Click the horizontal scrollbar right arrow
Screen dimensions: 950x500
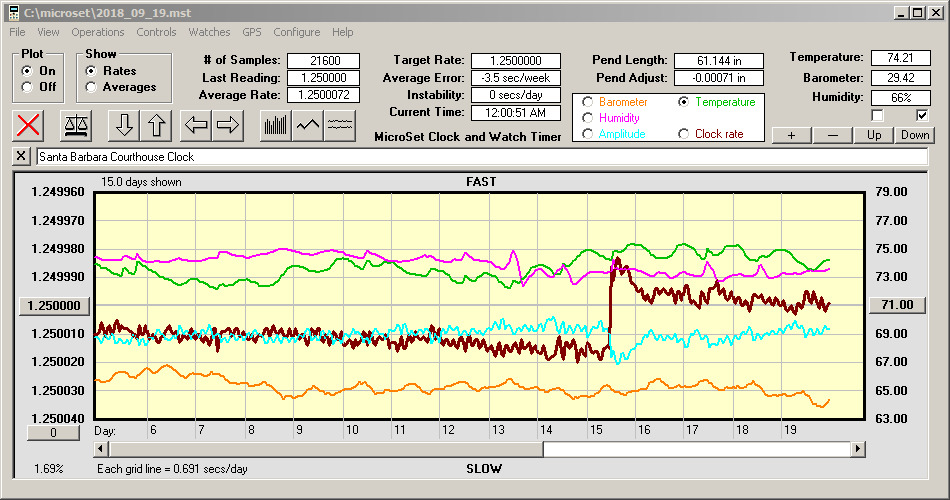857,449
